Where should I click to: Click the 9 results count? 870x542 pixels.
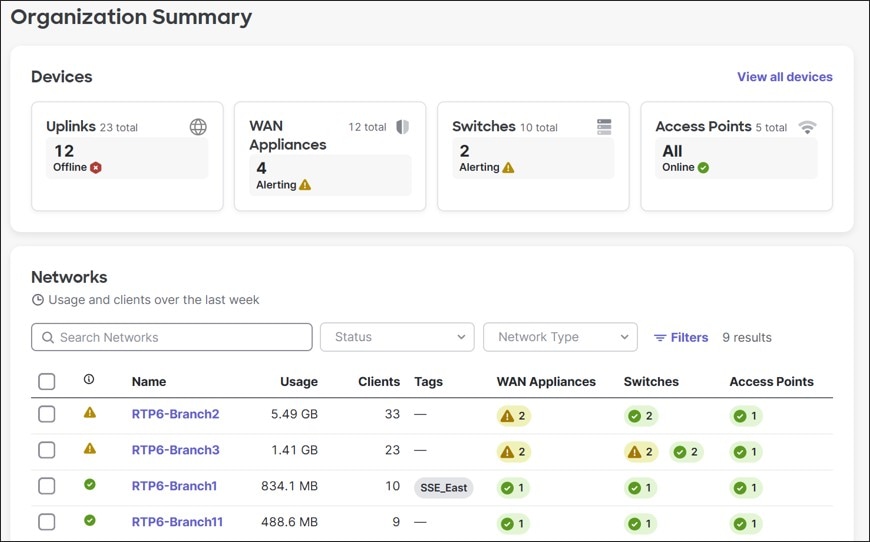click(x=747, y=337)
